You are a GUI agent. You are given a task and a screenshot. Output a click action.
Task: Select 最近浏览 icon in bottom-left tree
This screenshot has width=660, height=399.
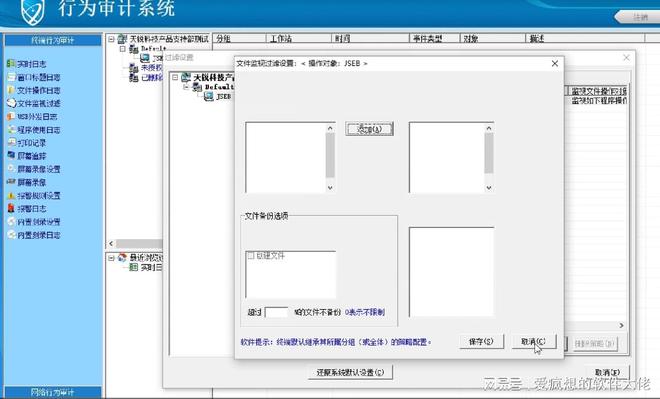tap(122, 258)
